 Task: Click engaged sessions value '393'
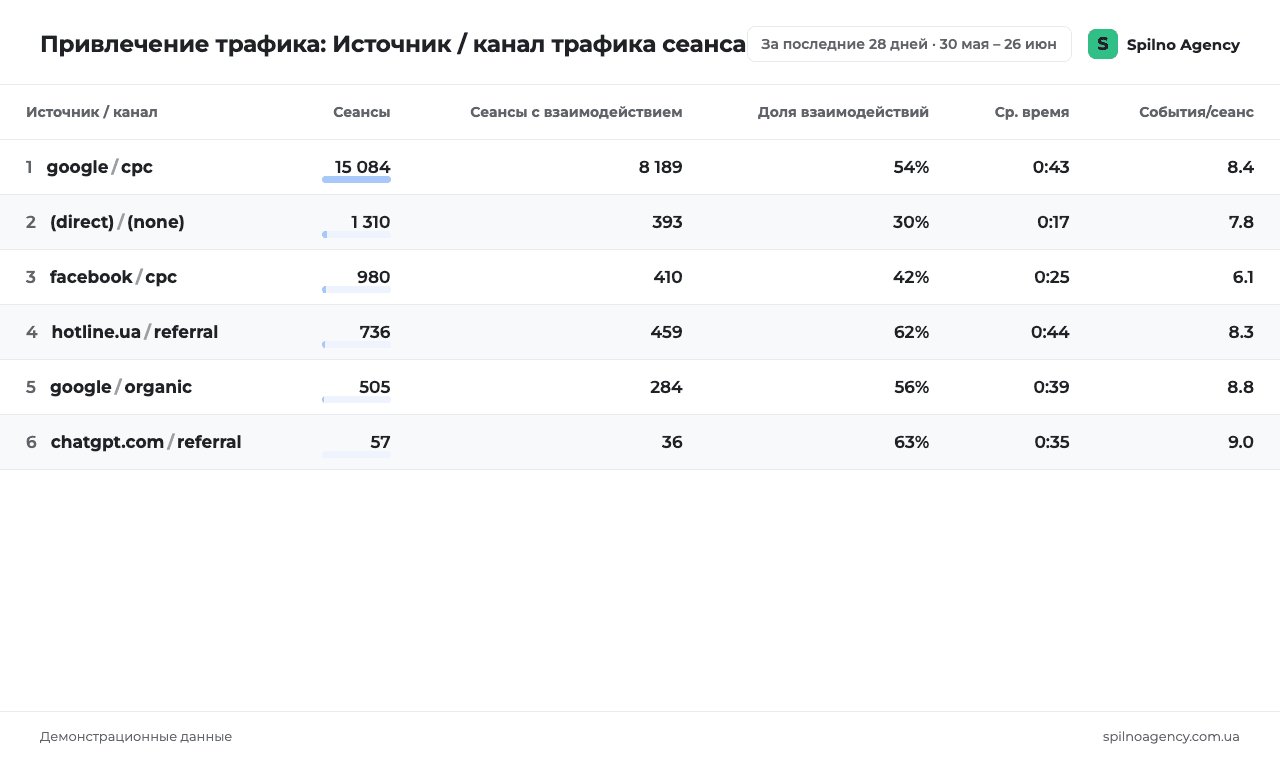point(667,222)
